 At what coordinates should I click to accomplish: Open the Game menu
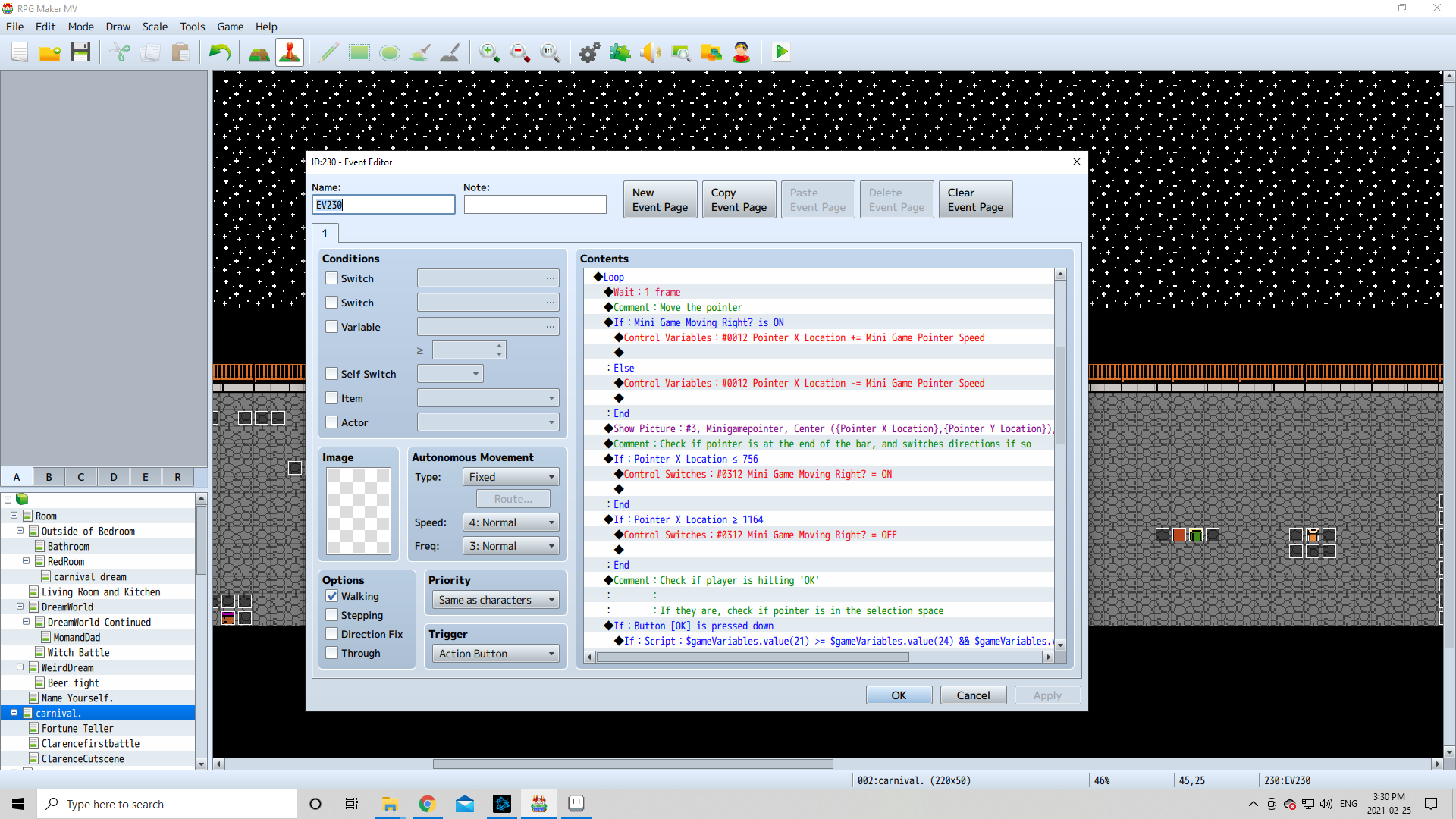[231, 27]
